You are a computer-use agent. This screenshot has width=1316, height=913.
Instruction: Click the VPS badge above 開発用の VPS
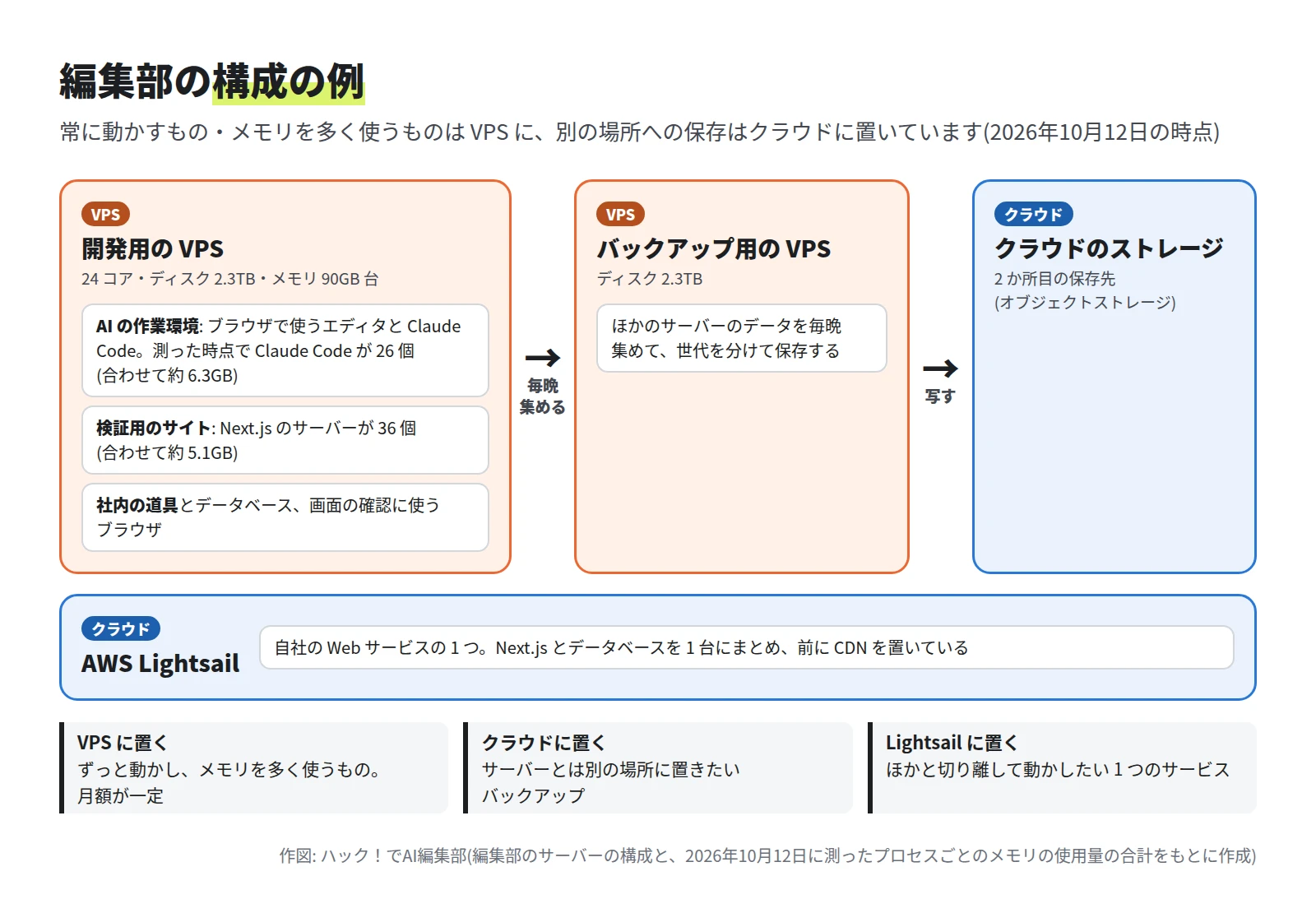[105, 215]
